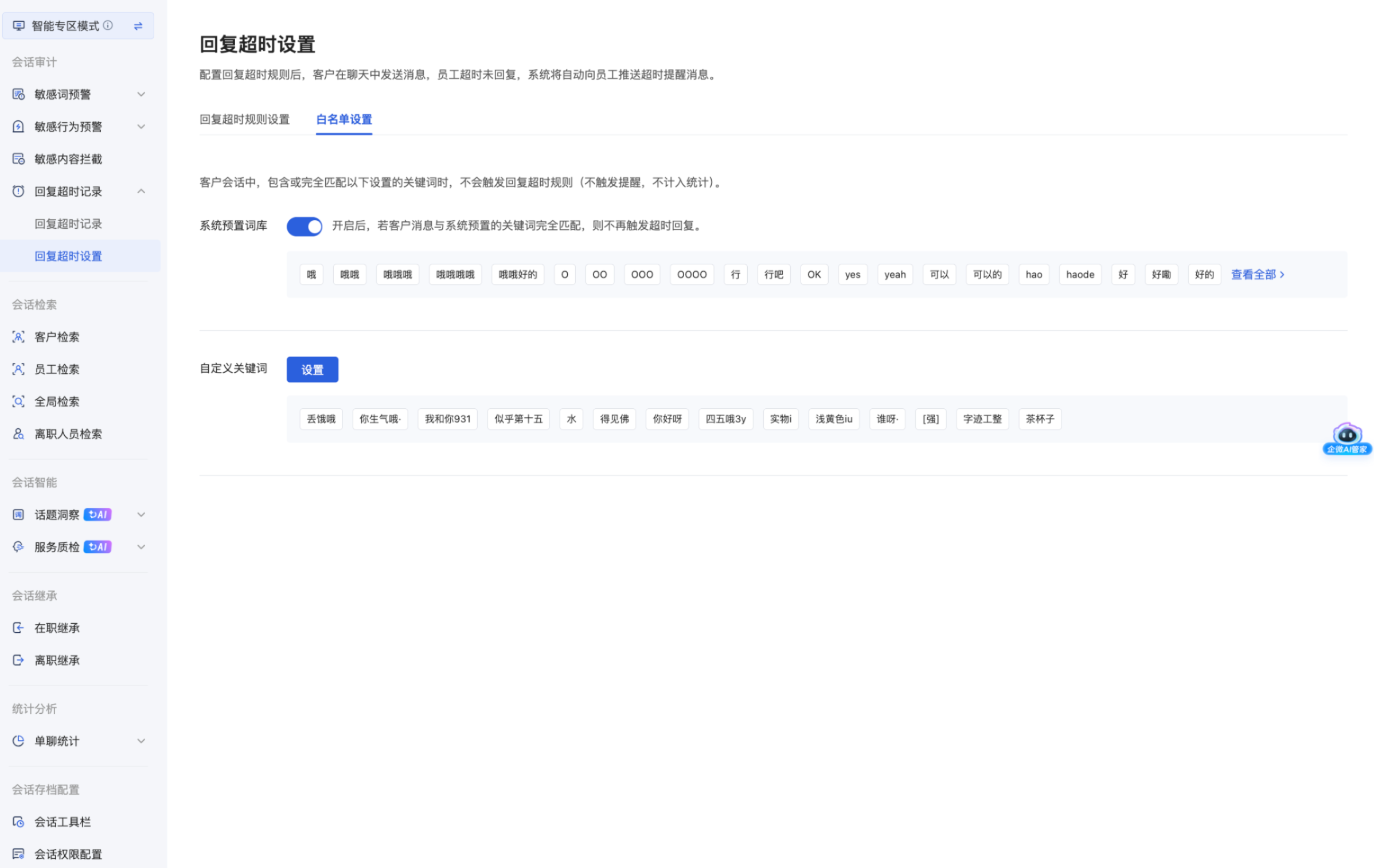The height and width of the screenshot is (868, 1374).
Task: Click the 回复超时记录 clock icon
Action: click(x=18, y=191)
